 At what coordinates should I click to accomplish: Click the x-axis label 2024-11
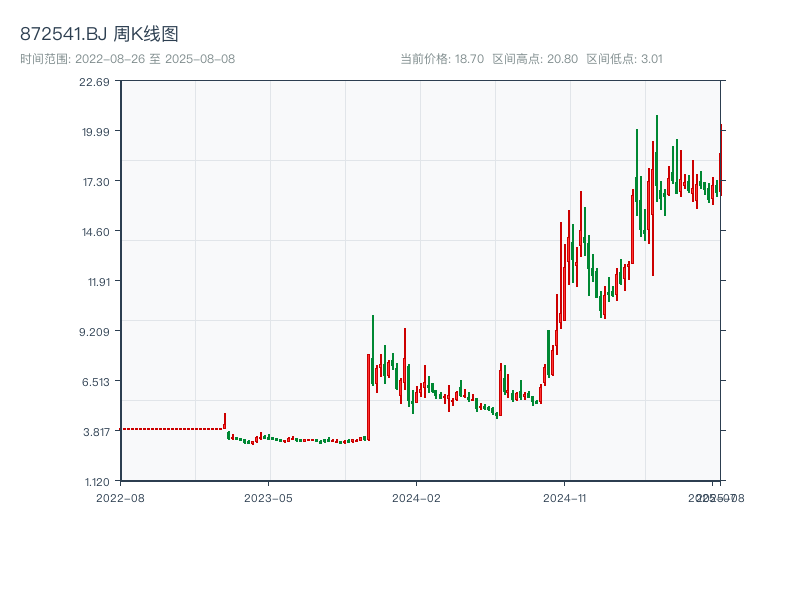tap(565, 498)
